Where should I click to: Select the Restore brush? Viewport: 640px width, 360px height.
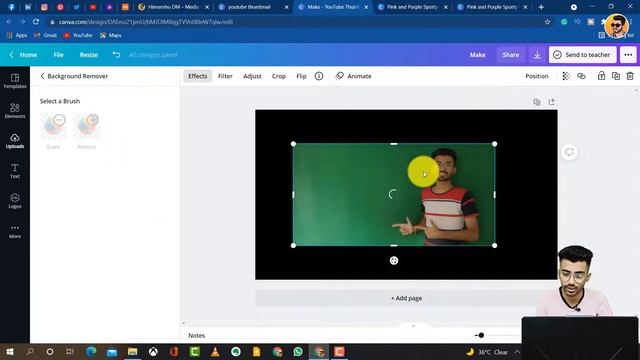87,131
